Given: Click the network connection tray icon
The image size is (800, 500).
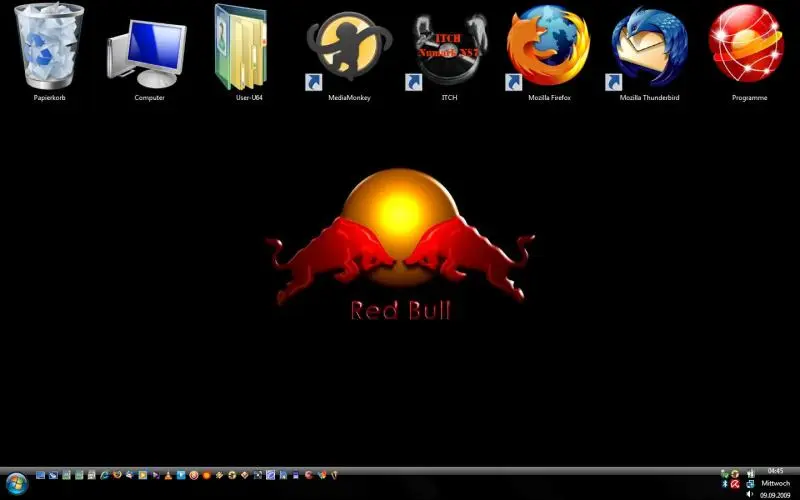Looking at the screenshot, I should point(749,483).
